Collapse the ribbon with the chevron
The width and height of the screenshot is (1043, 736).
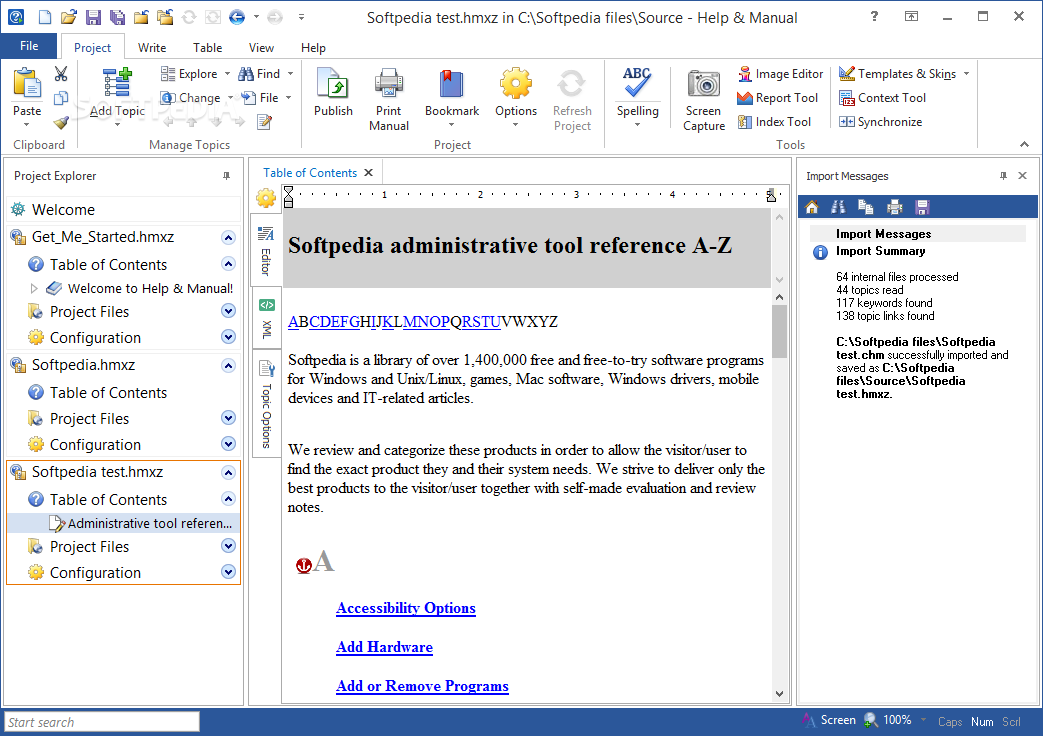coord(1024,144)
